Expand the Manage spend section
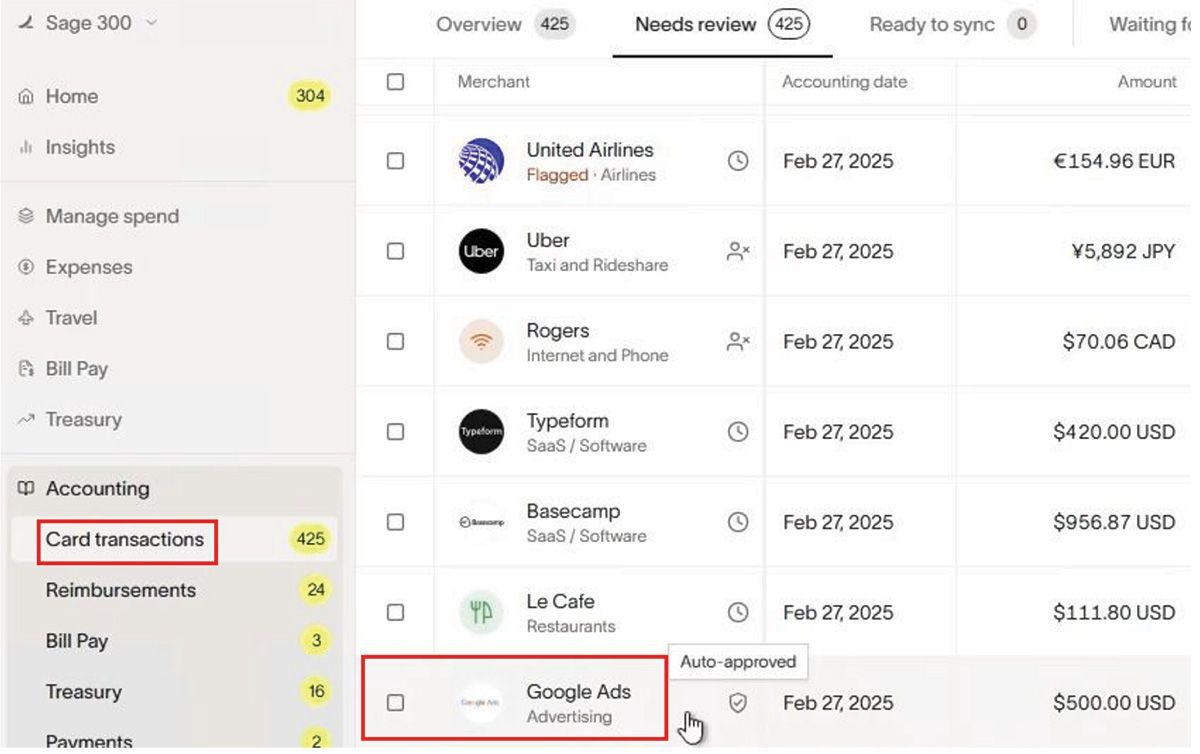 pos(112,216)
